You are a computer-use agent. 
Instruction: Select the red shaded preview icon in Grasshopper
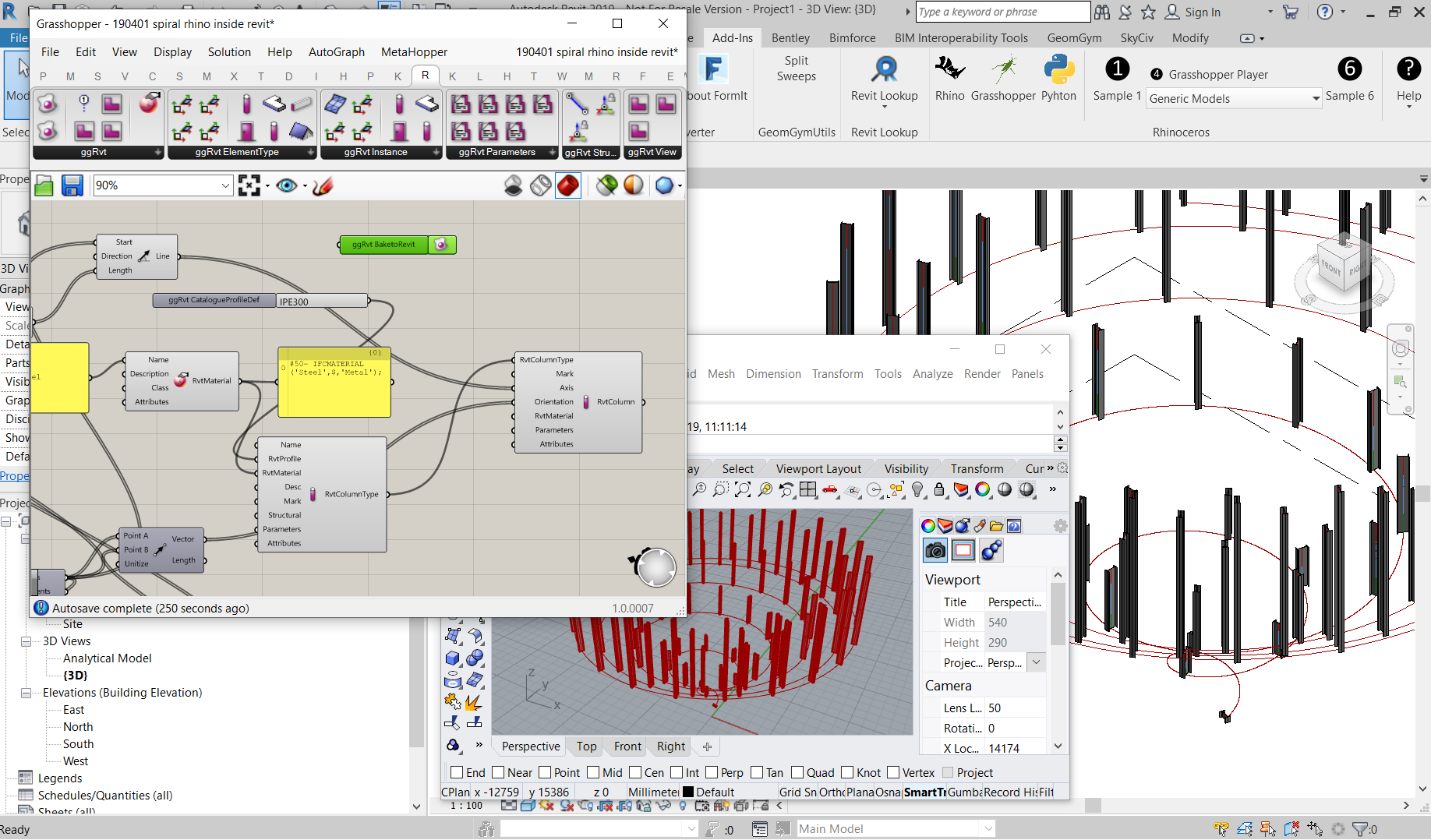tap(568, 185)
